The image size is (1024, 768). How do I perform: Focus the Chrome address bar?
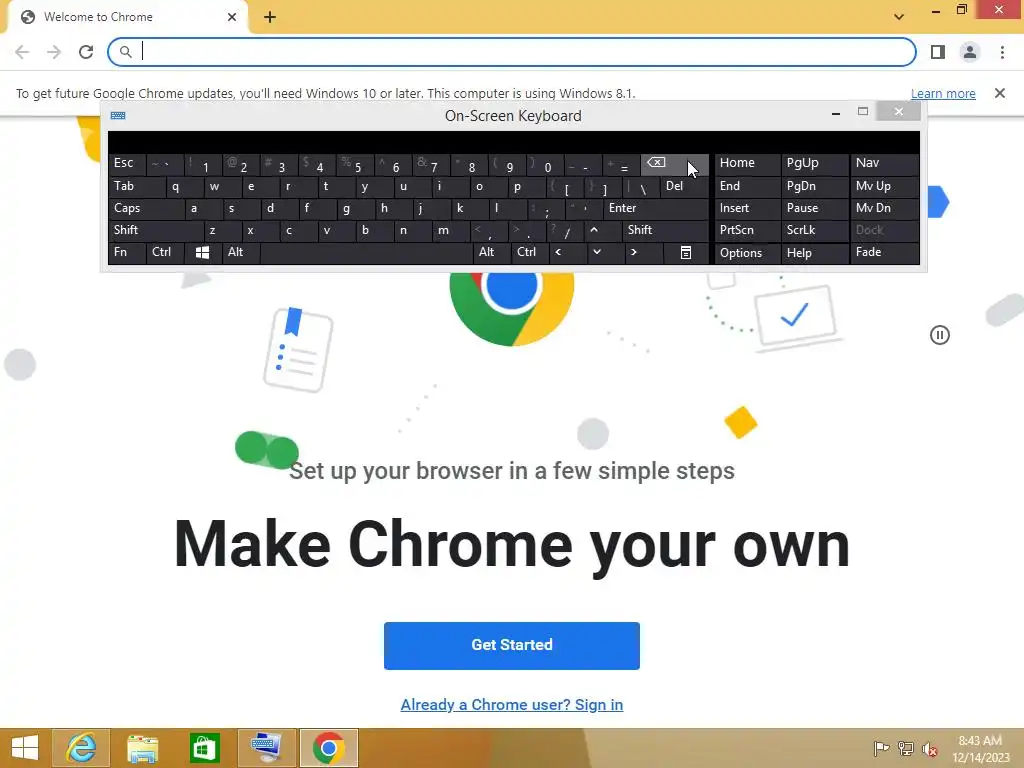[x=511, y=52]
